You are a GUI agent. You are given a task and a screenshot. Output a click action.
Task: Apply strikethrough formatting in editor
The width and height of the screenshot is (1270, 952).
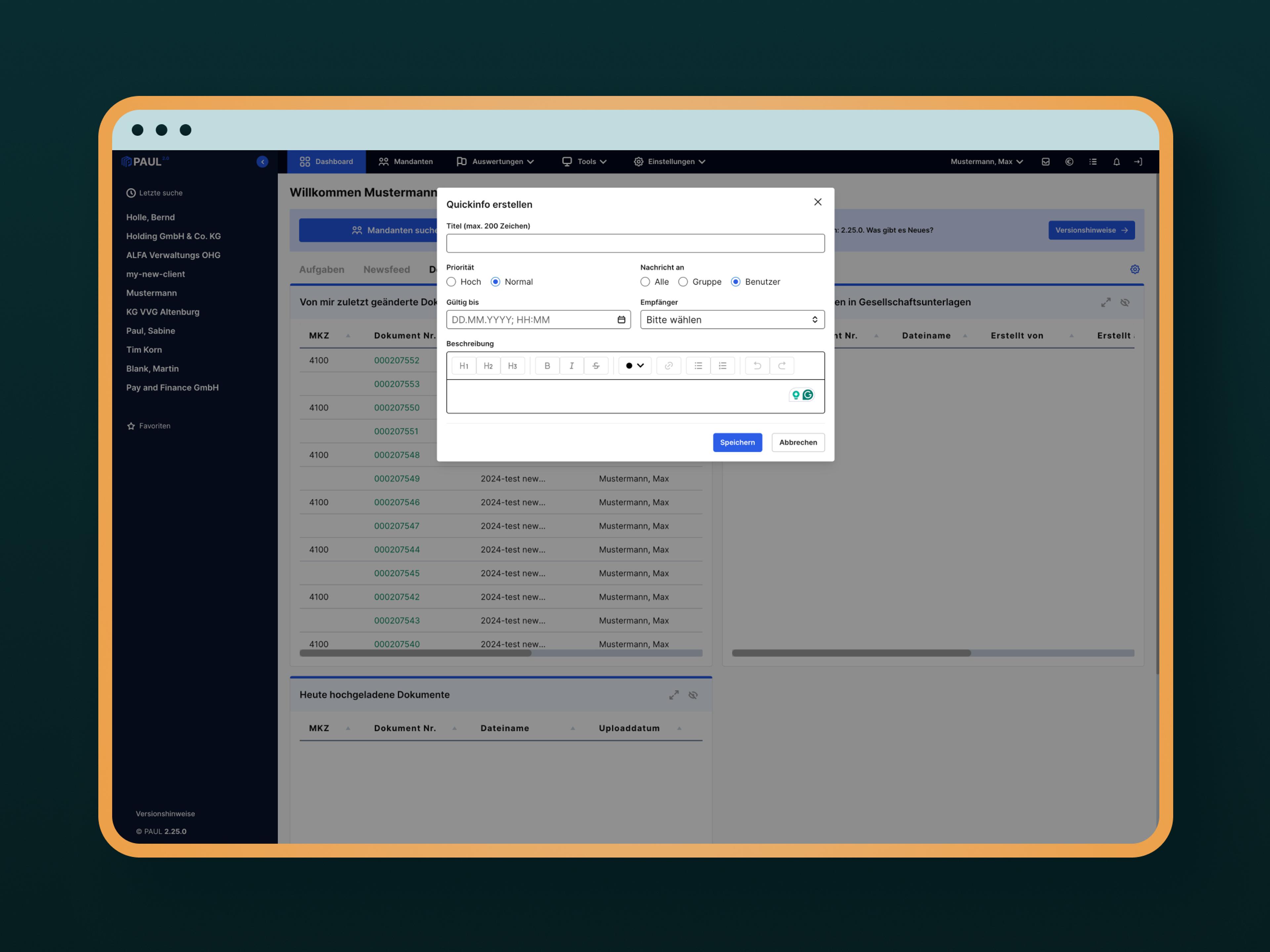click(x=596, y=366)
